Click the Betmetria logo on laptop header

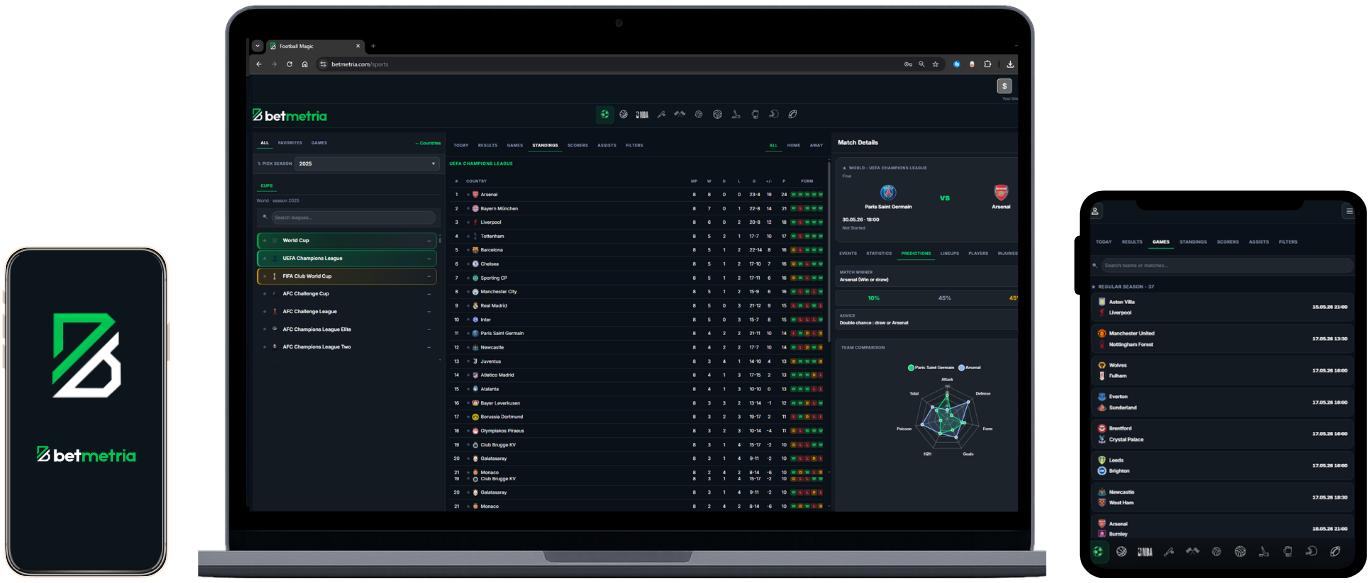[289, 115]
